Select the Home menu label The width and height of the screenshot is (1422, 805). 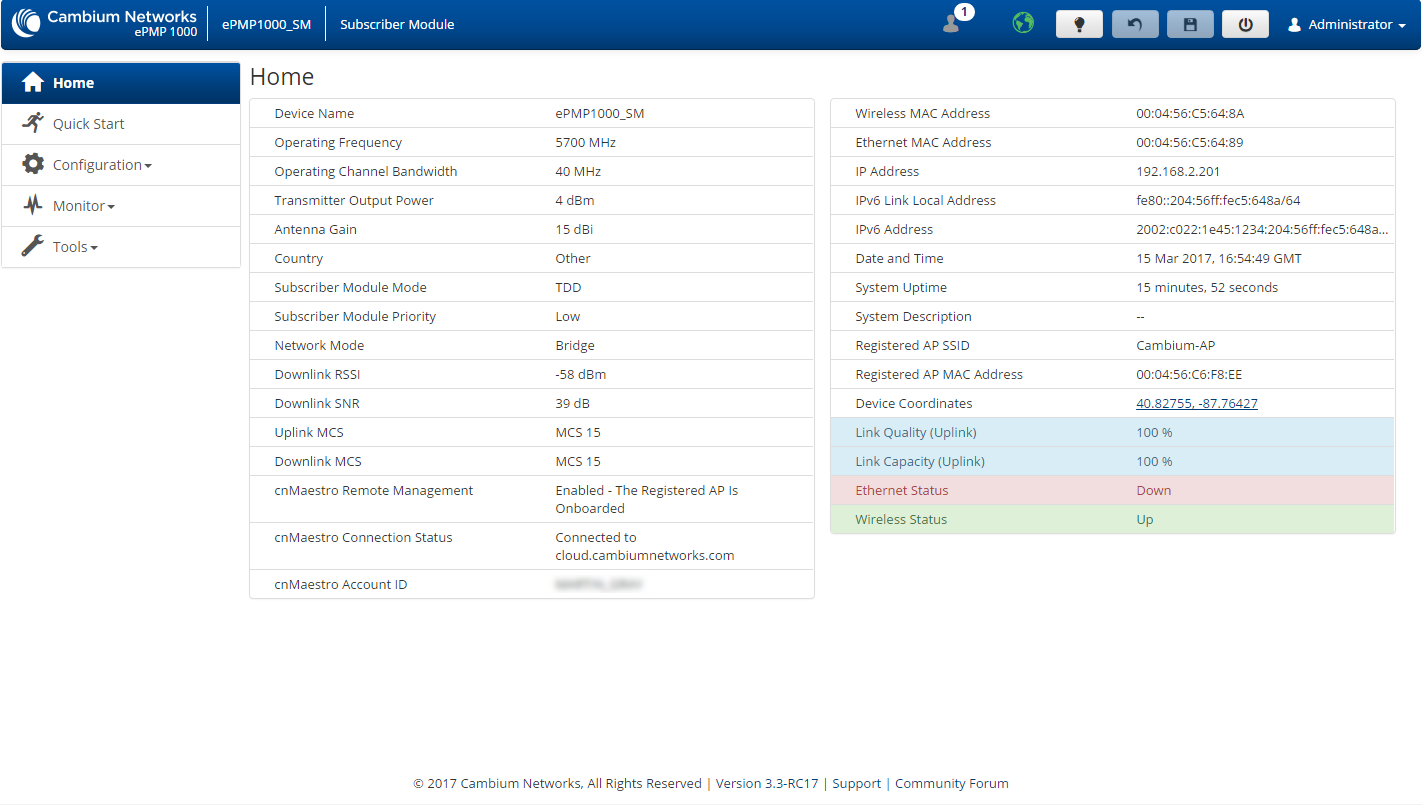click(73, 83)
